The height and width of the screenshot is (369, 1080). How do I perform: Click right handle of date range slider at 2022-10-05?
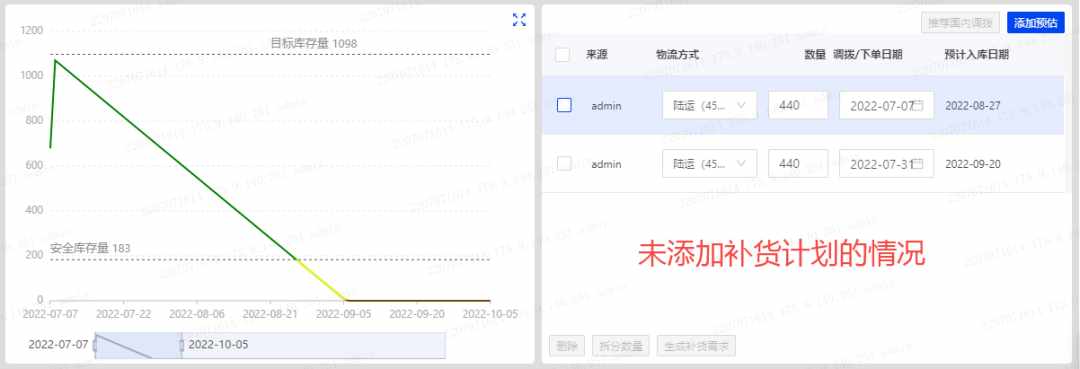(182, 345)
